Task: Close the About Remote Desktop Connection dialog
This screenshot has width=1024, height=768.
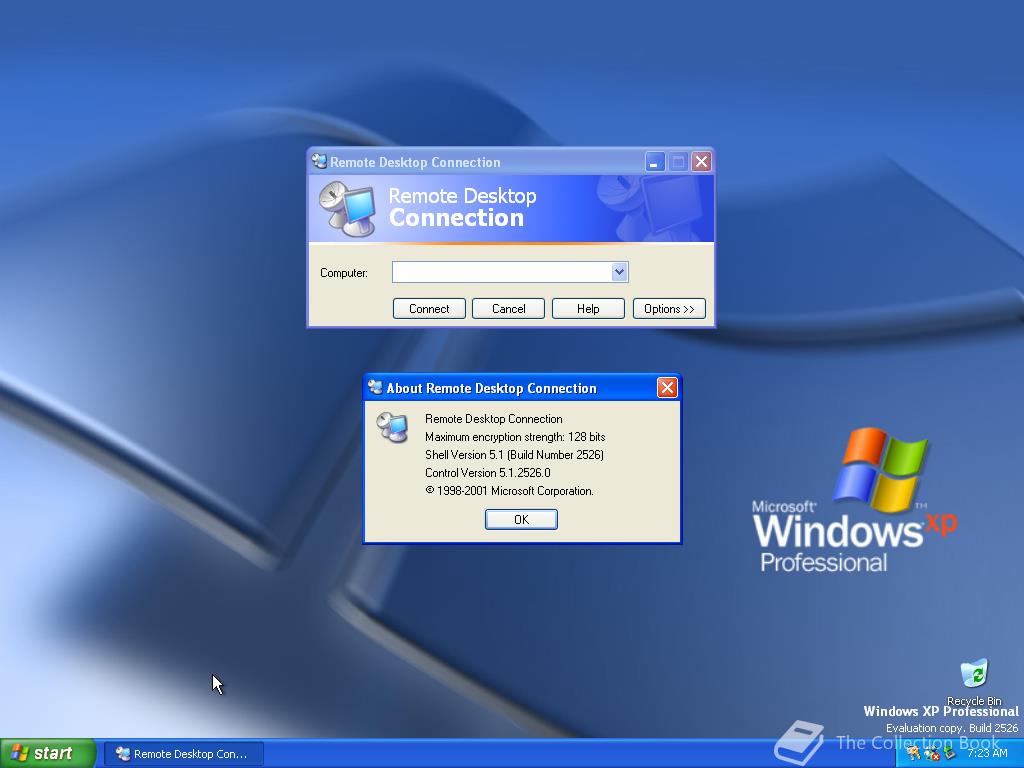Action: click(667, 388)
